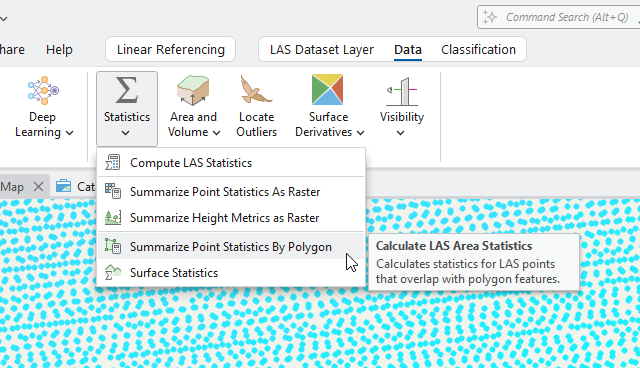This screenshot has height=368, width=640.
Task: Select Summarize Point Statistics By Polygon
Action: (231, 246)
